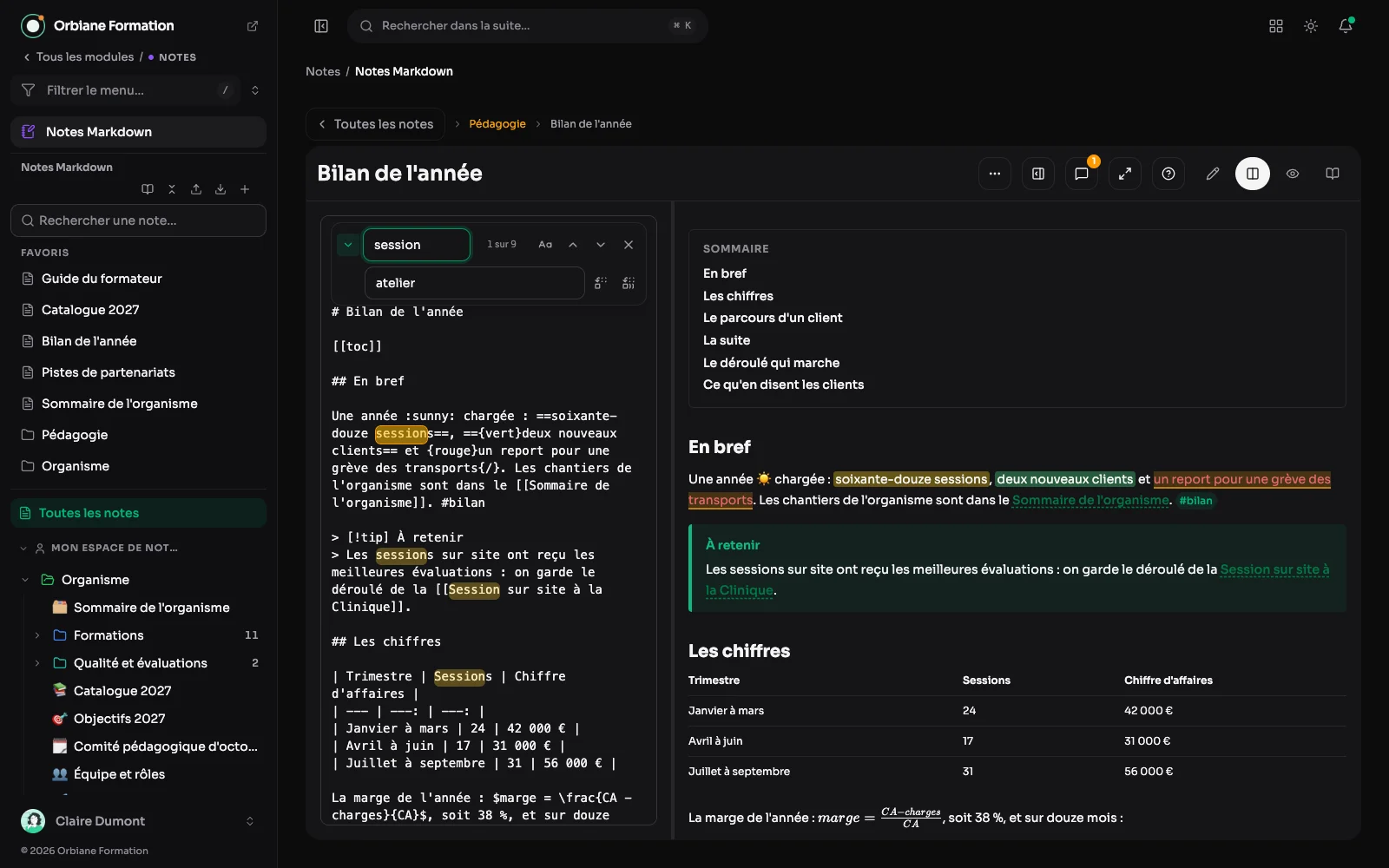Switch to reading book mode
1389x868 pixels.
[1333, 174]
